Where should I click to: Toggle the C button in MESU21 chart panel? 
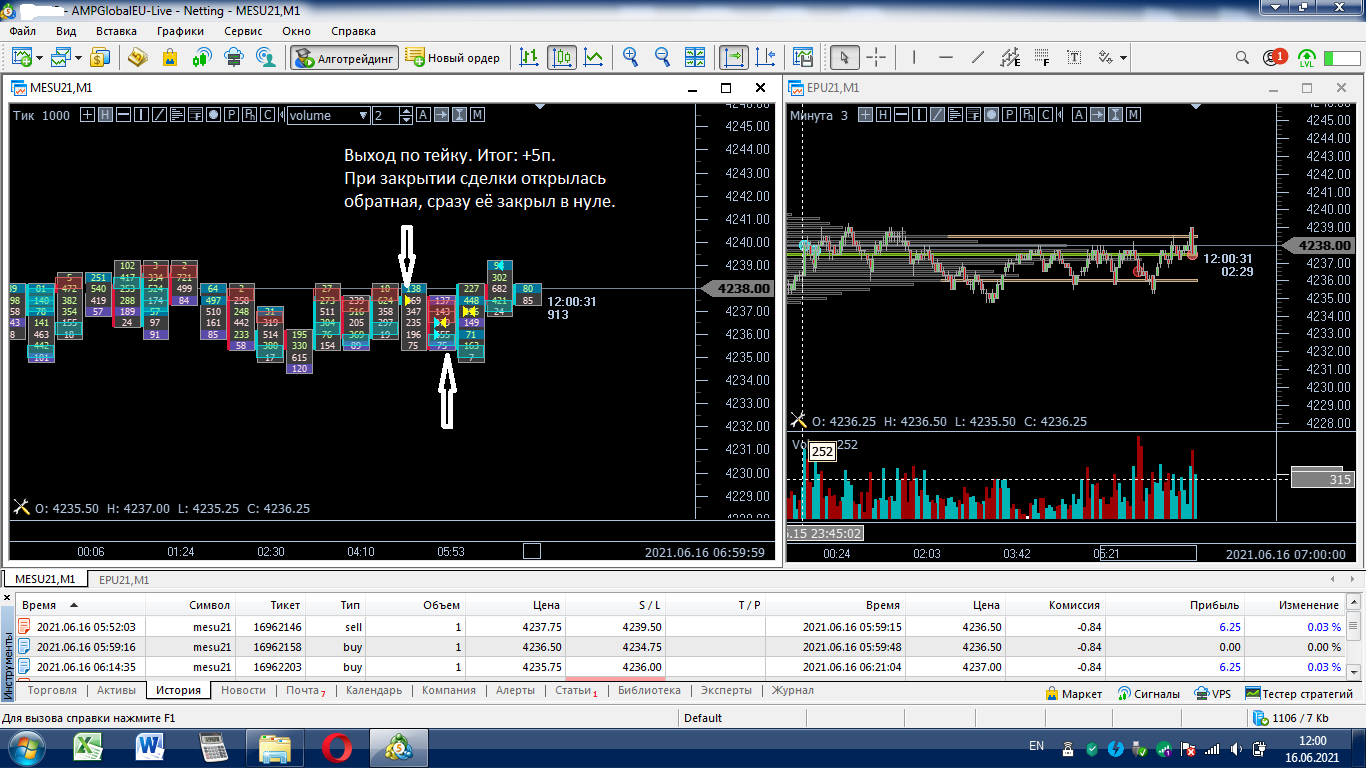pos(267,115)
